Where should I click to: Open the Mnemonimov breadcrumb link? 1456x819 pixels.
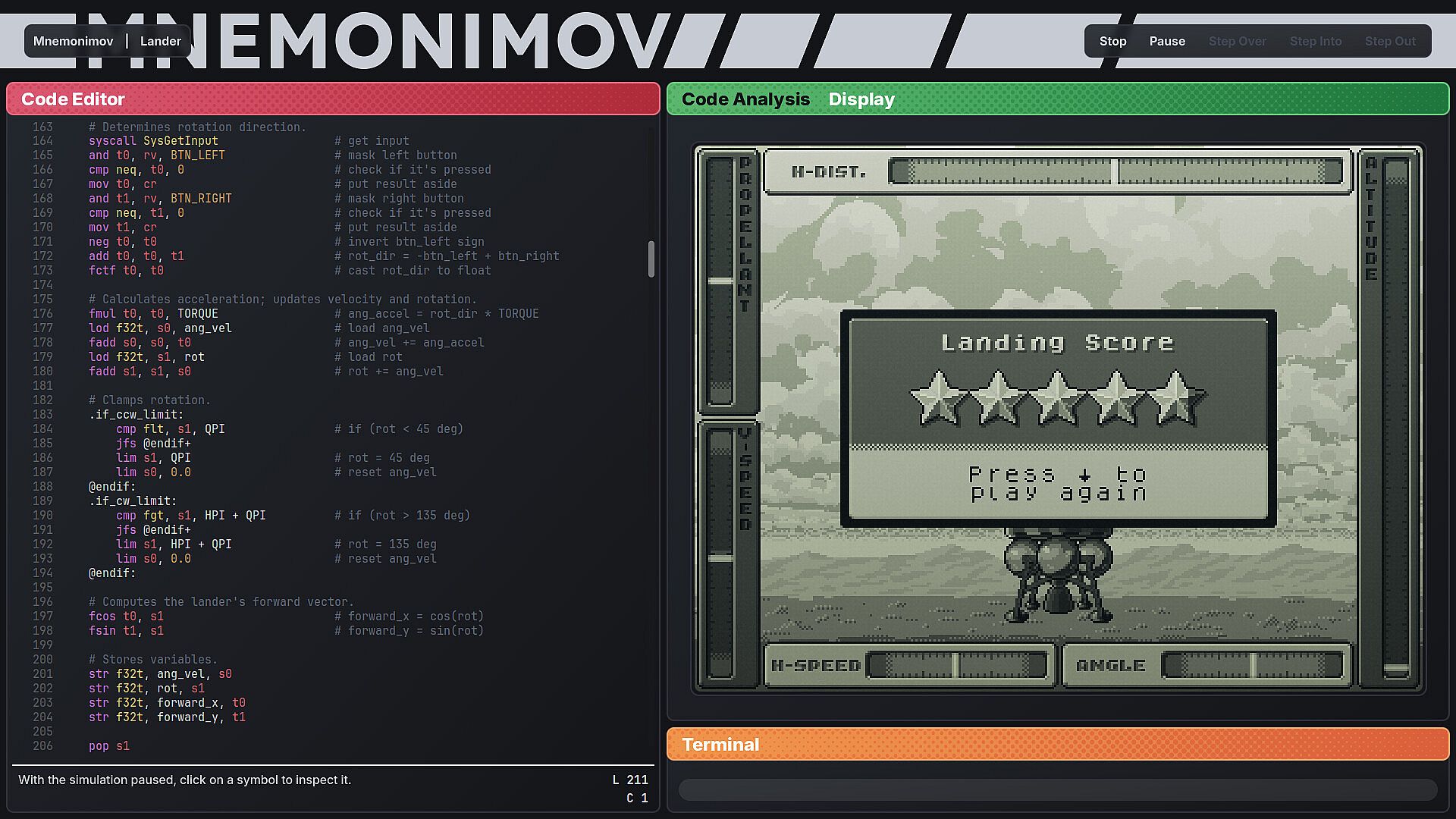73,41
